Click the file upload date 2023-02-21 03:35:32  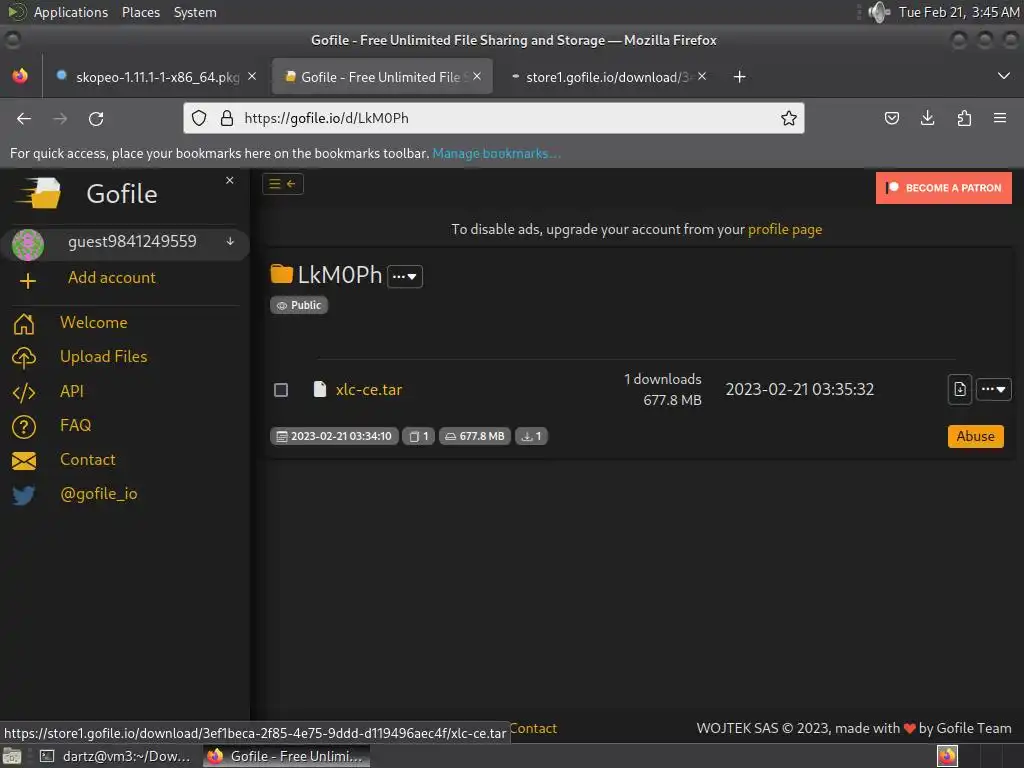(799, 389)
